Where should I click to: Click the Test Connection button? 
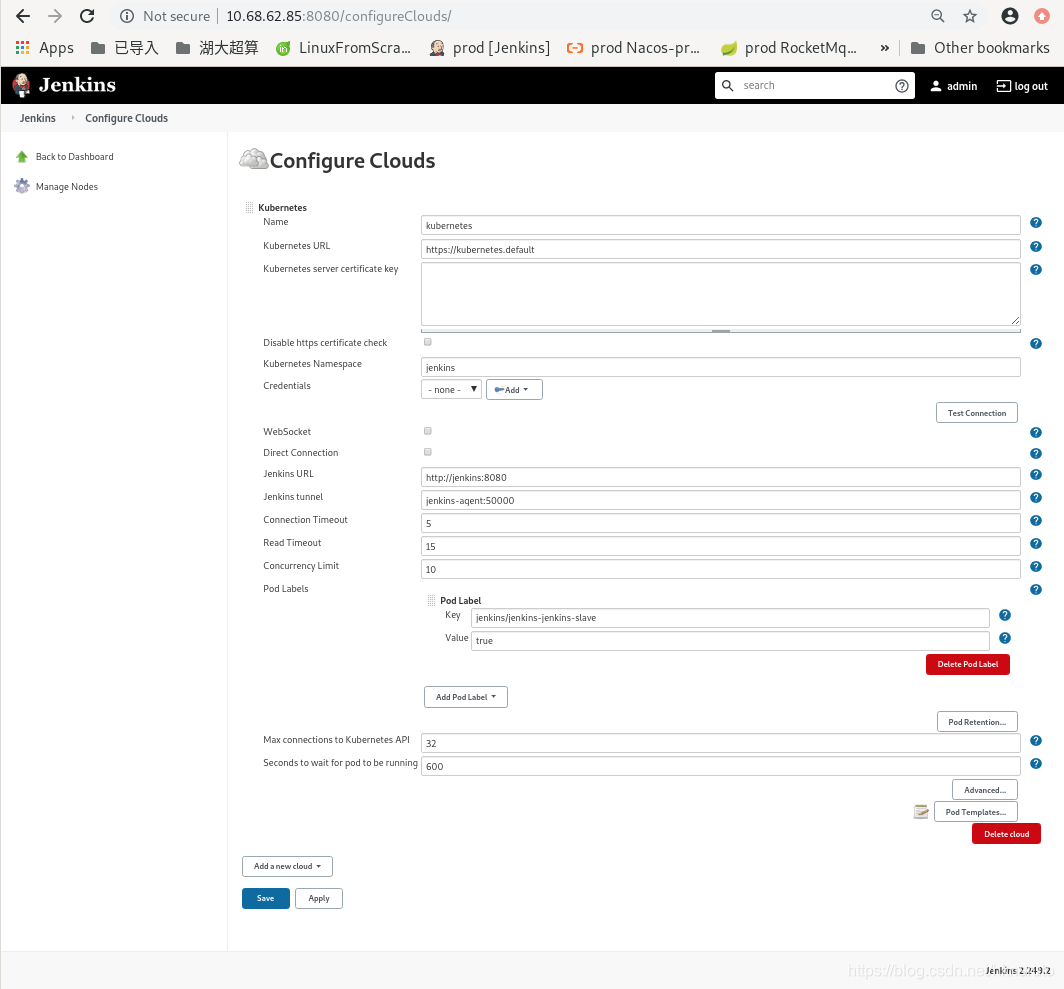tap(976, 413)
